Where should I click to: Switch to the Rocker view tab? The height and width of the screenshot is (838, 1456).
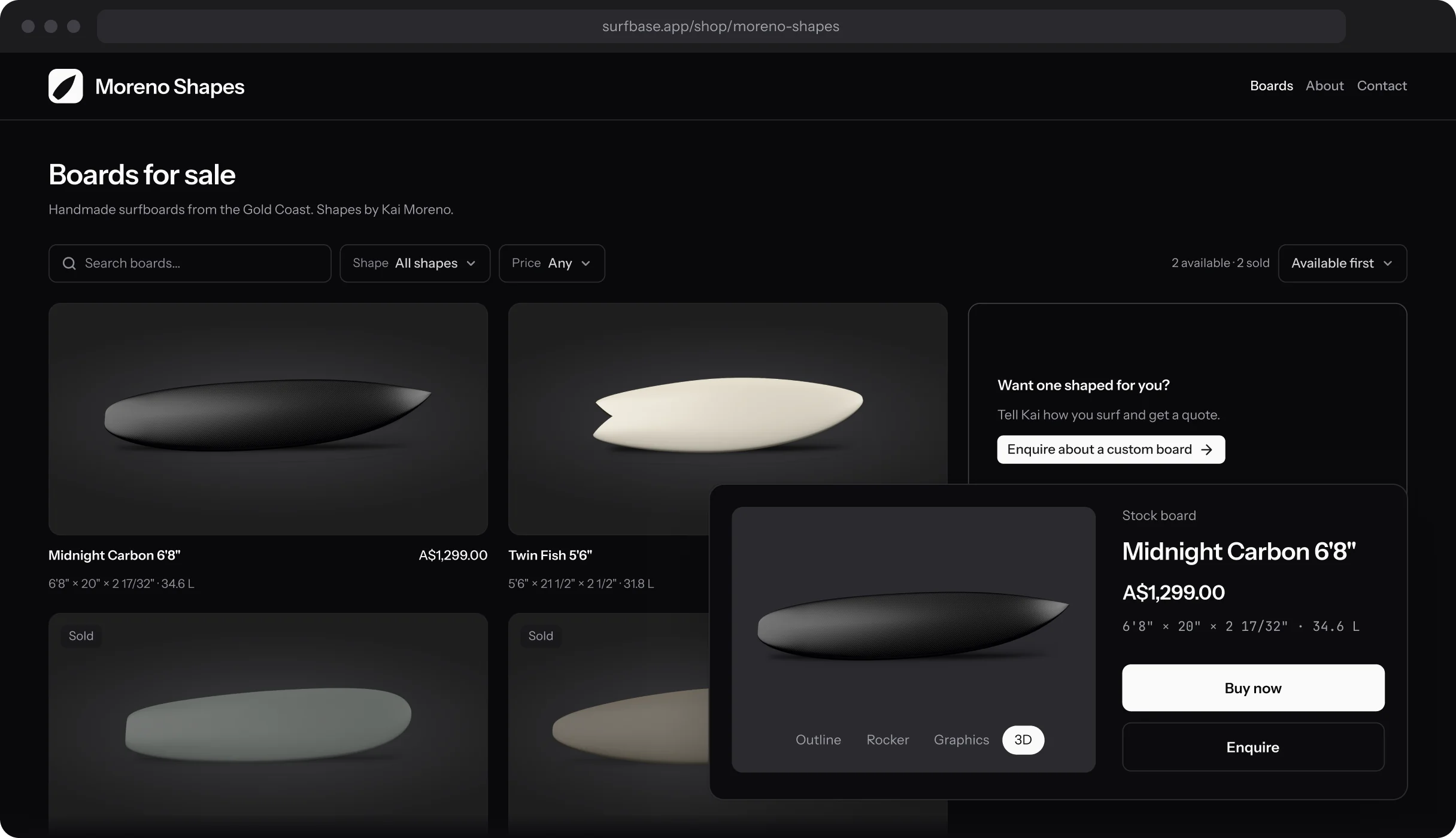887,740
